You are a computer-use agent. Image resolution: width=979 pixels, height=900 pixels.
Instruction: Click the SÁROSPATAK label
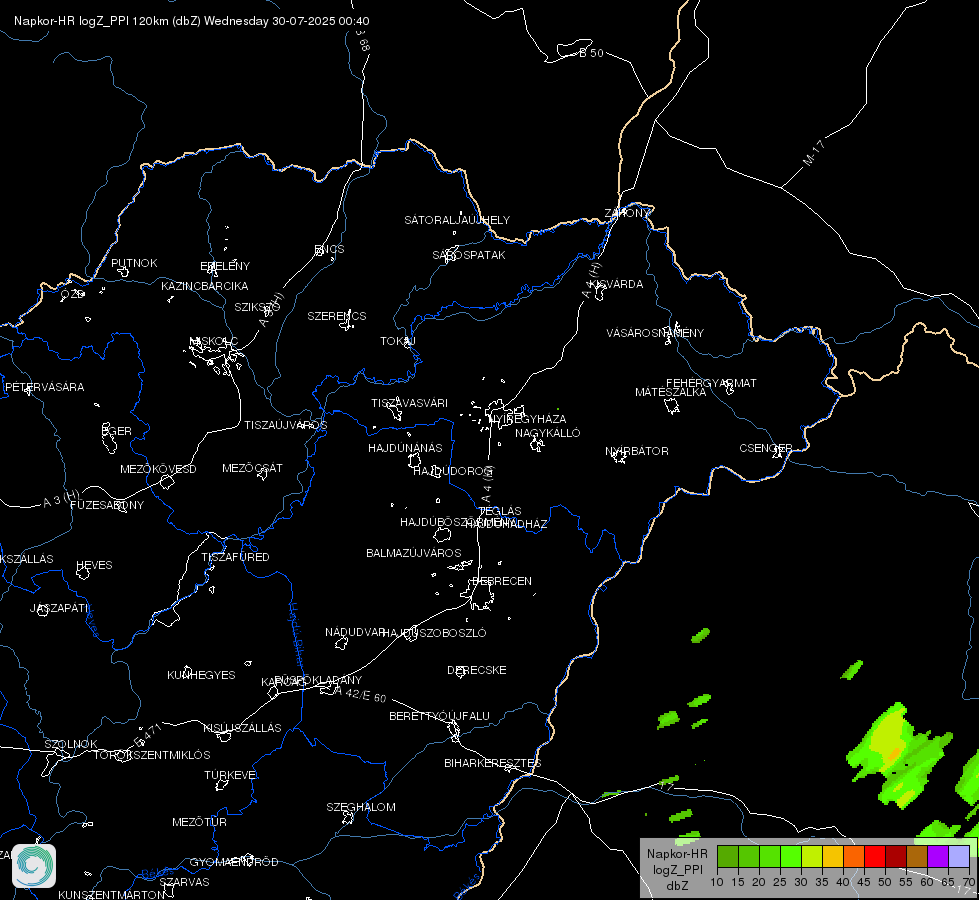click(469, 255)
